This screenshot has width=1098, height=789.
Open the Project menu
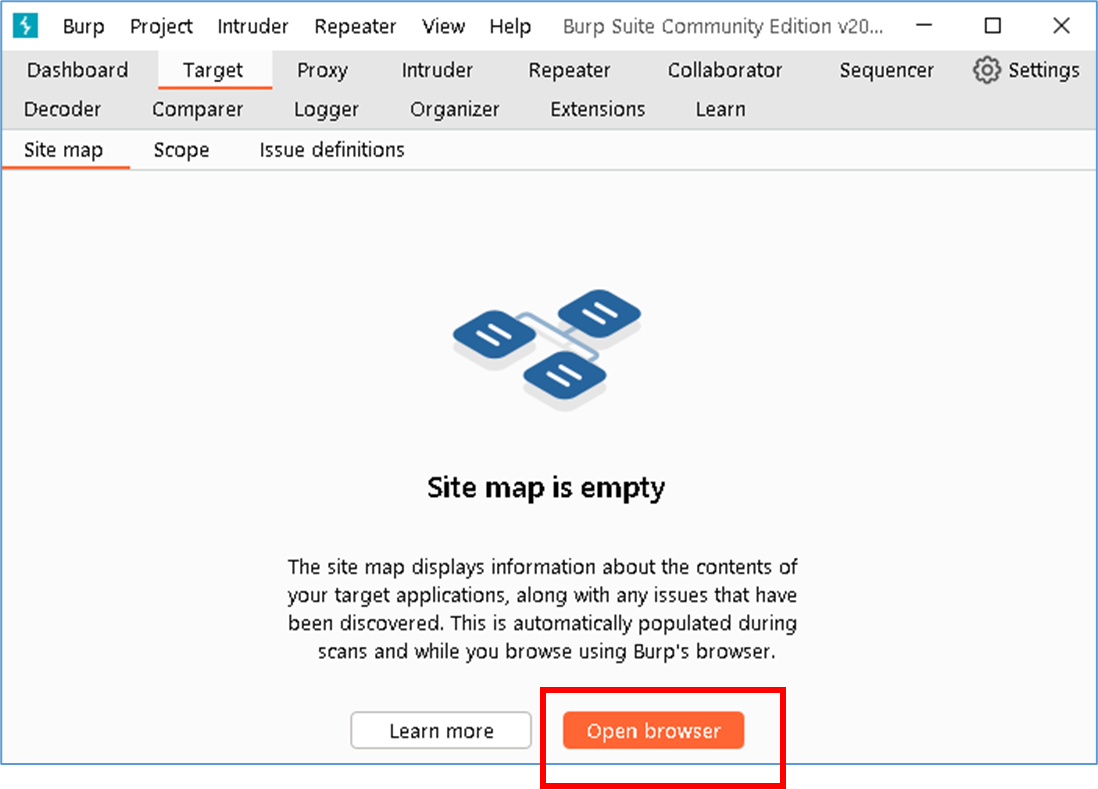click(161, 27)
